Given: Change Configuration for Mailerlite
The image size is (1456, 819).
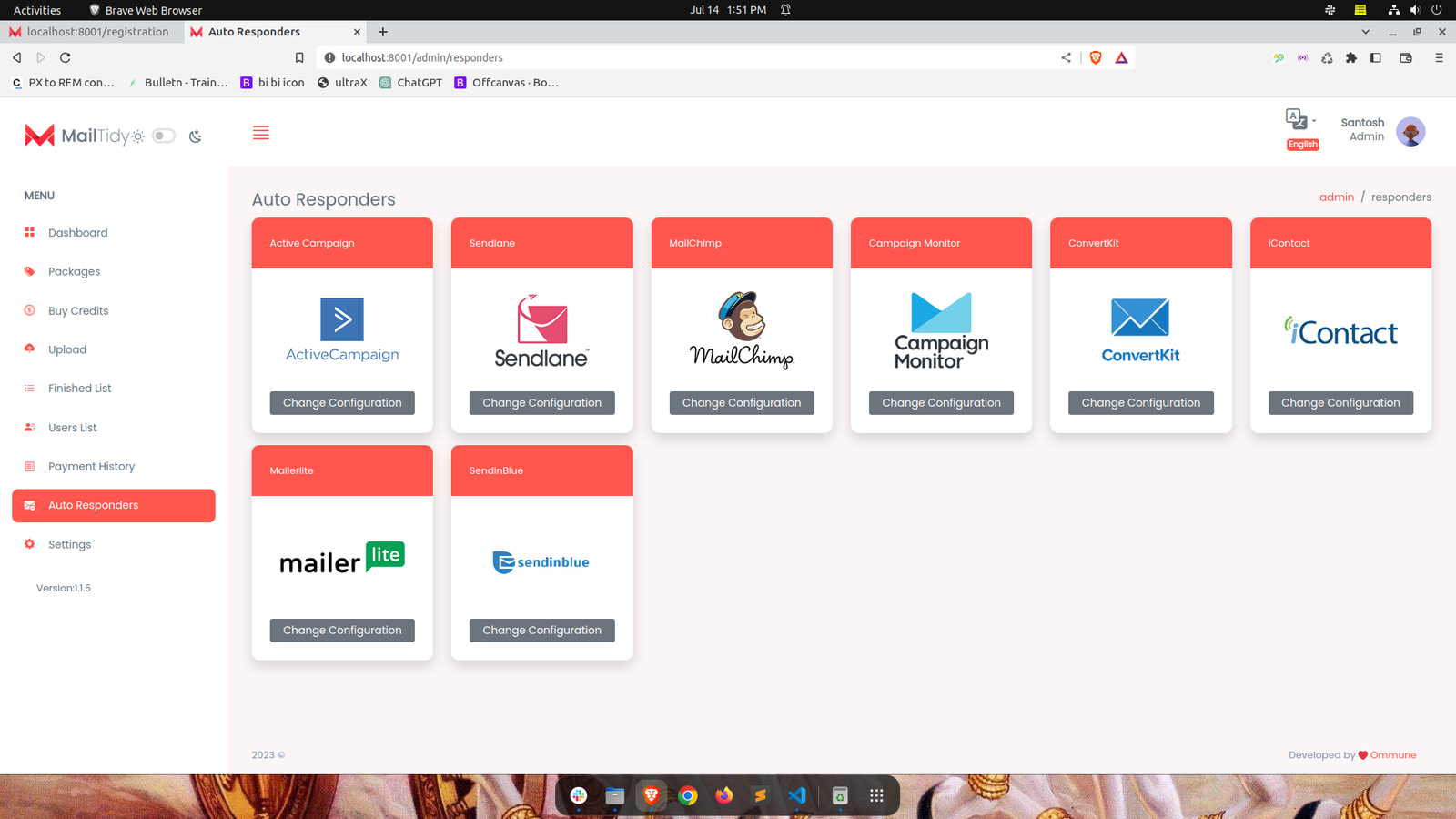Looking at the screenshot, I should 342,631.
